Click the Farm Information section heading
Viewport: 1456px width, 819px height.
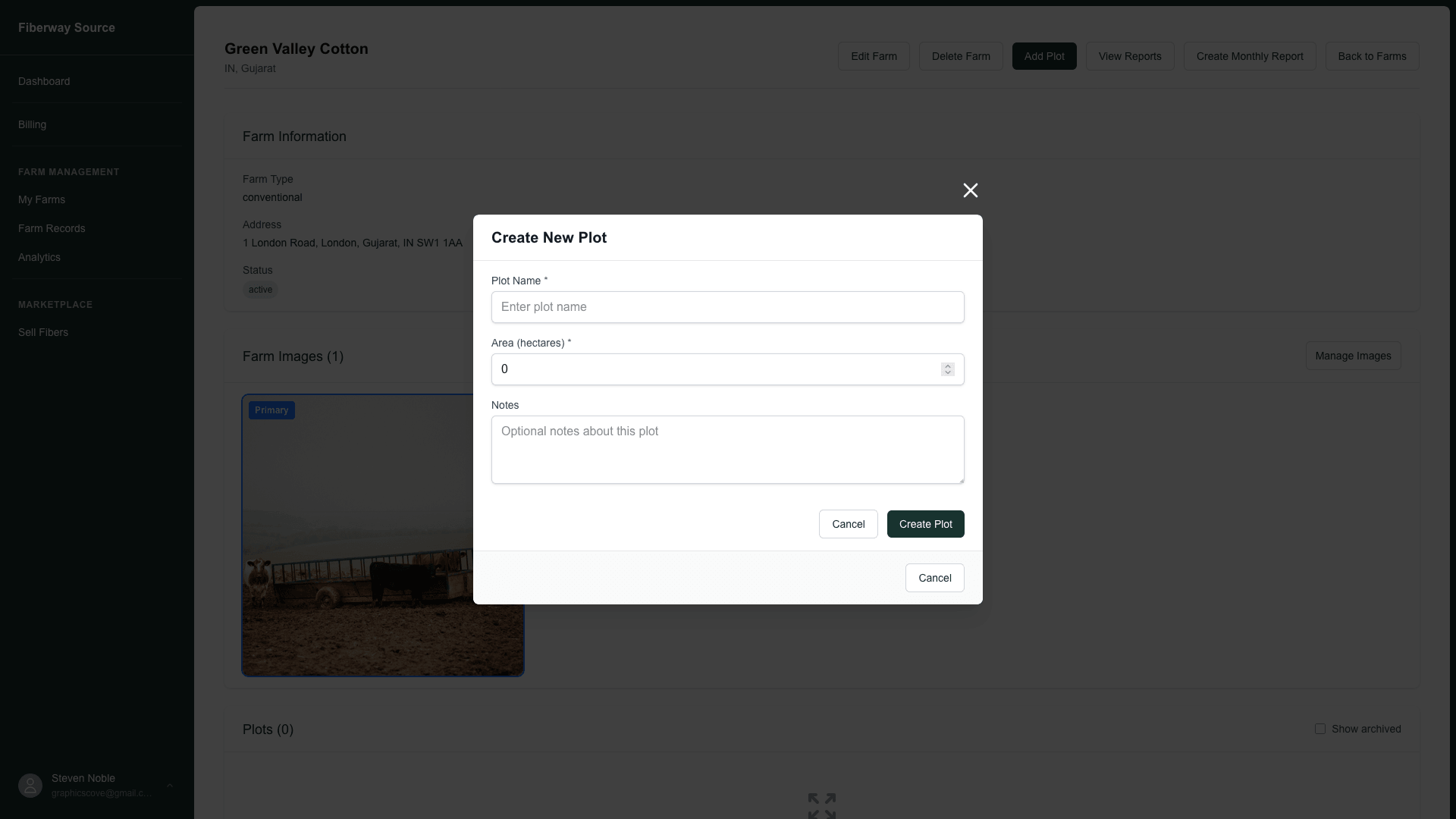click(x=294, y=136)
